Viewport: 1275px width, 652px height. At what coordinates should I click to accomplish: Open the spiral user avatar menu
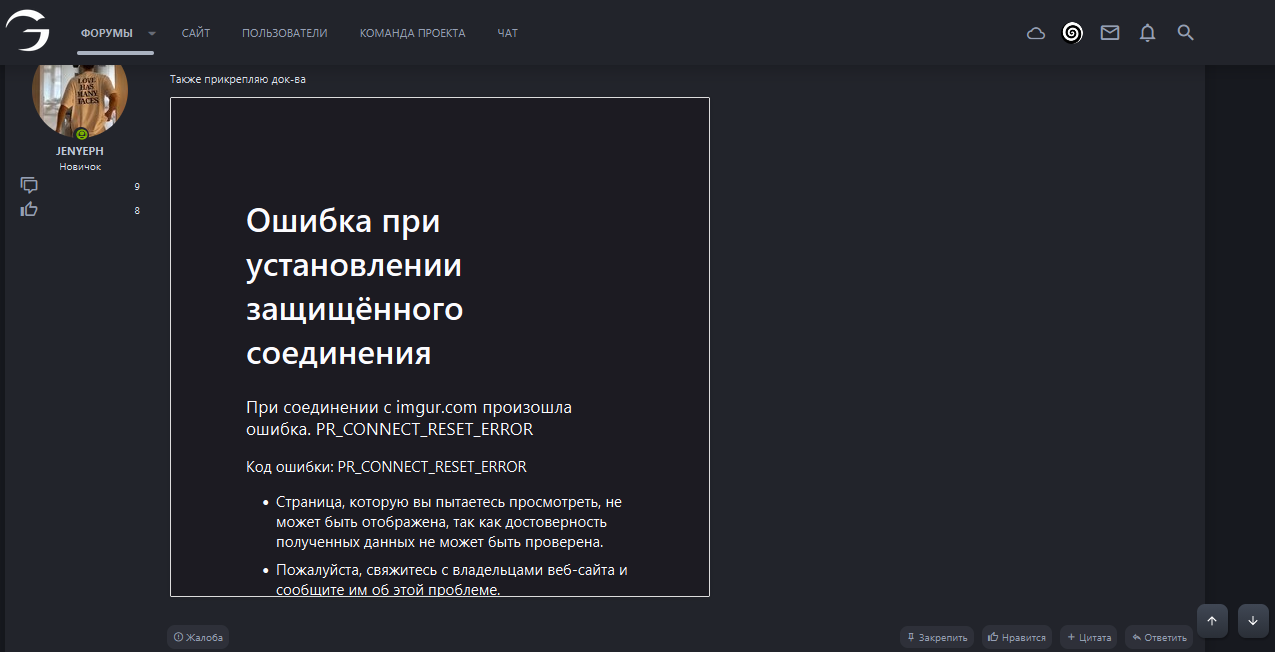click(x=1072, y=33)
